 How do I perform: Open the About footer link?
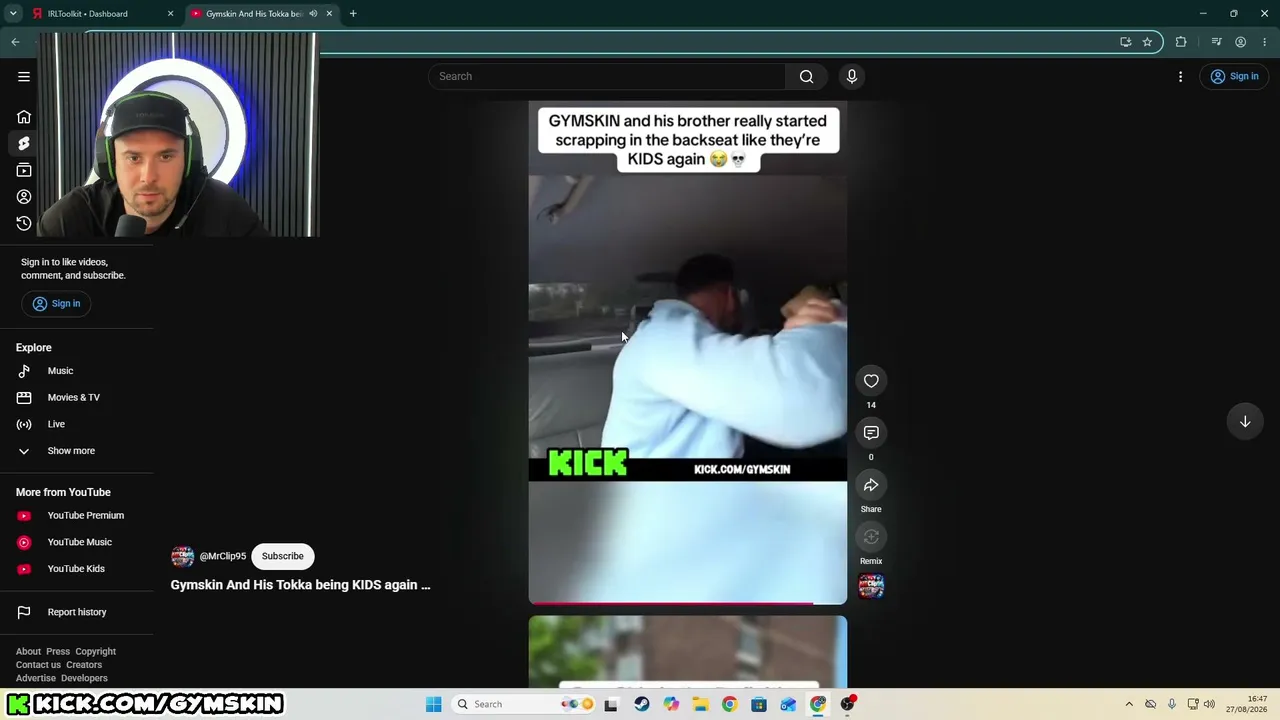click(x=28, y=652)
